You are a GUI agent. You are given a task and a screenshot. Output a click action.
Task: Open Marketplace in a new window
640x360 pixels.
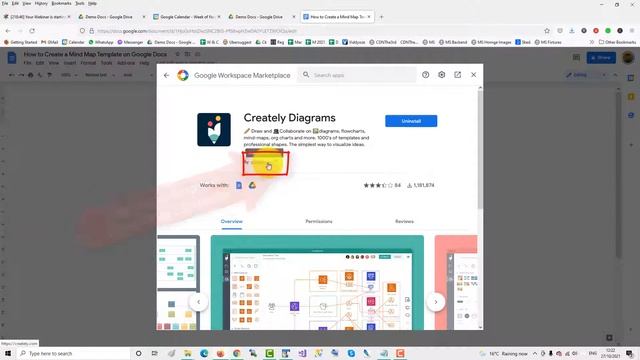pos(458,75)
